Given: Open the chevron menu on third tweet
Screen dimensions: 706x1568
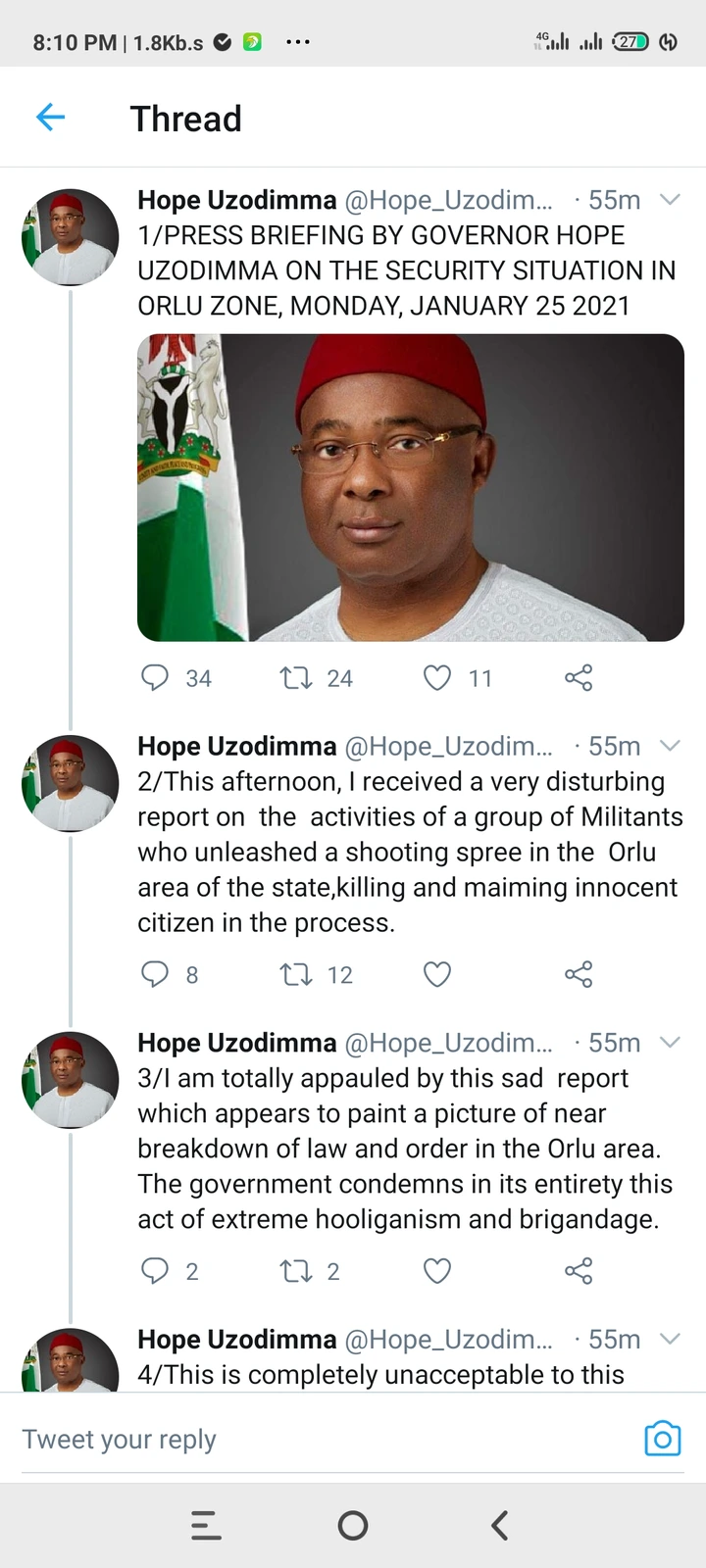Looking at the screenshot, I should coord(670,1043).
